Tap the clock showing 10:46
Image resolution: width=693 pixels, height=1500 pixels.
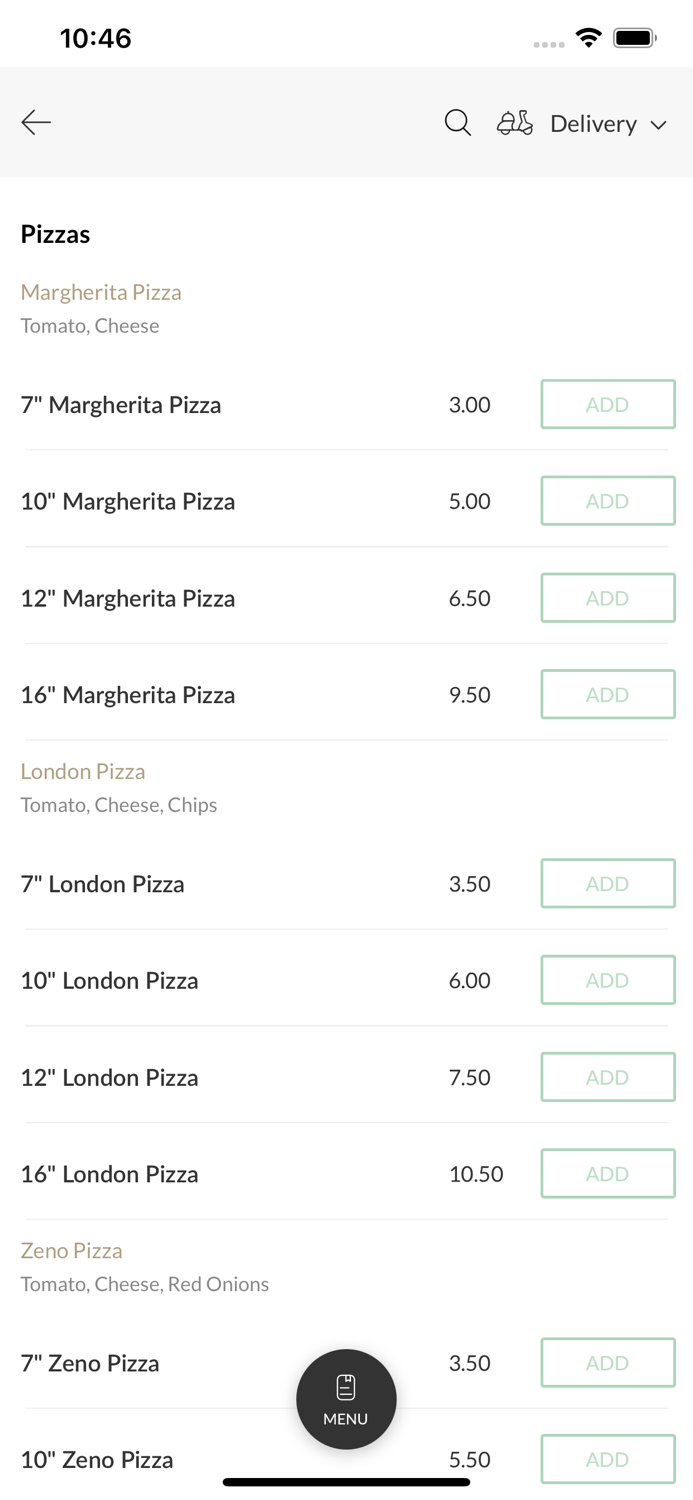(x=96, y=37)
